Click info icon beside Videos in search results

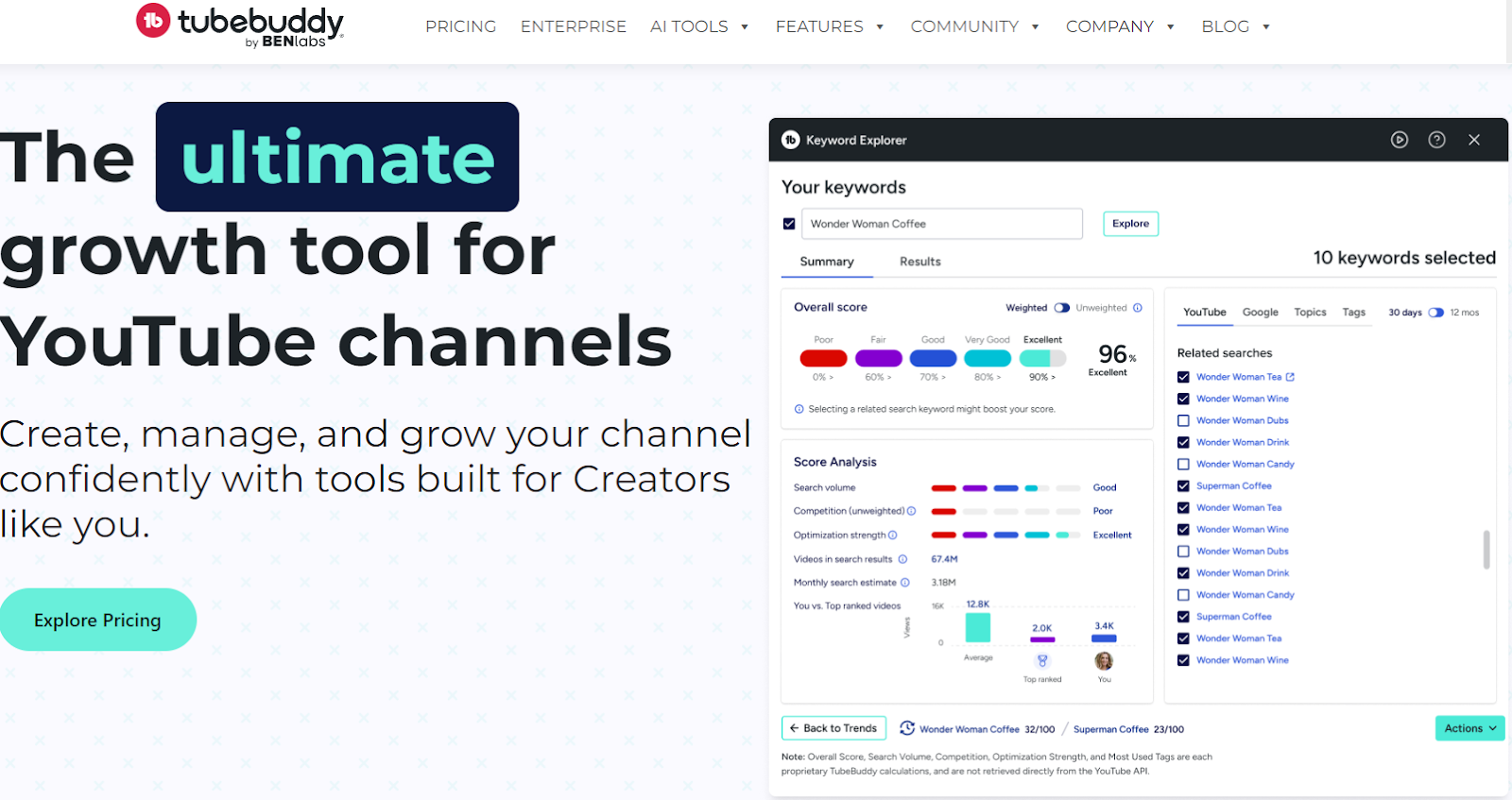[902, 559]
